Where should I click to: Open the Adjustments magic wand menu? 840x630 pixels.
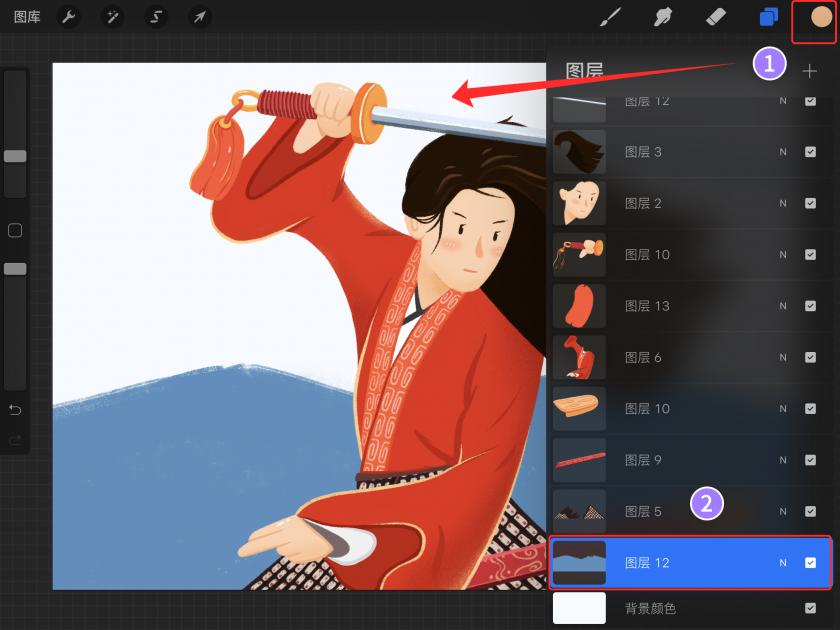click(x=112, y=17)
